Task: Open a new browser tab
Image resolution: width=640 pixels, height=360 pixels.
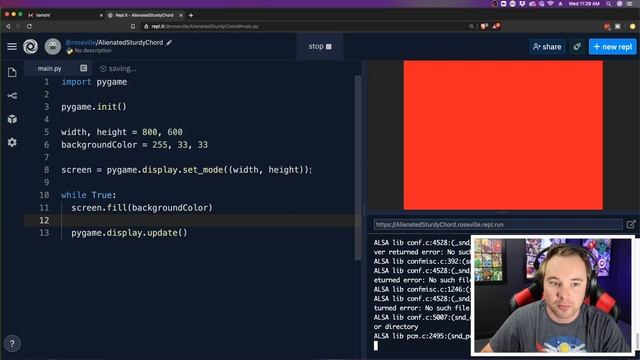Action: pos(191,15)
